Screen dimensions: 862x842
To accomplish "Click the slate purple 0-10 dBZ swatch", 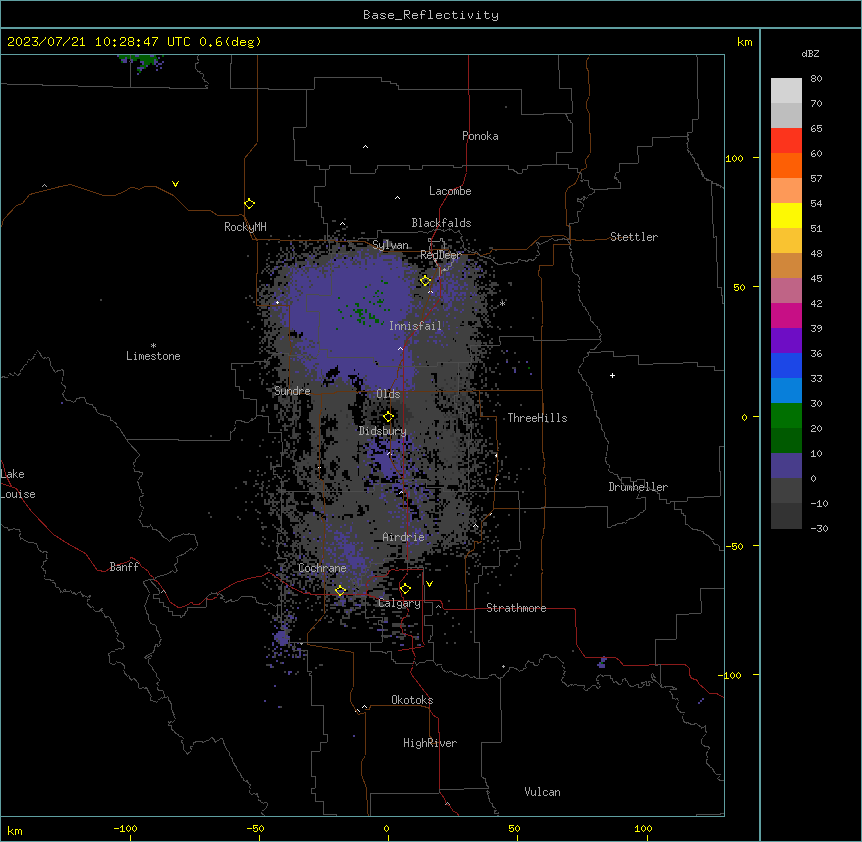I will 786,466.
